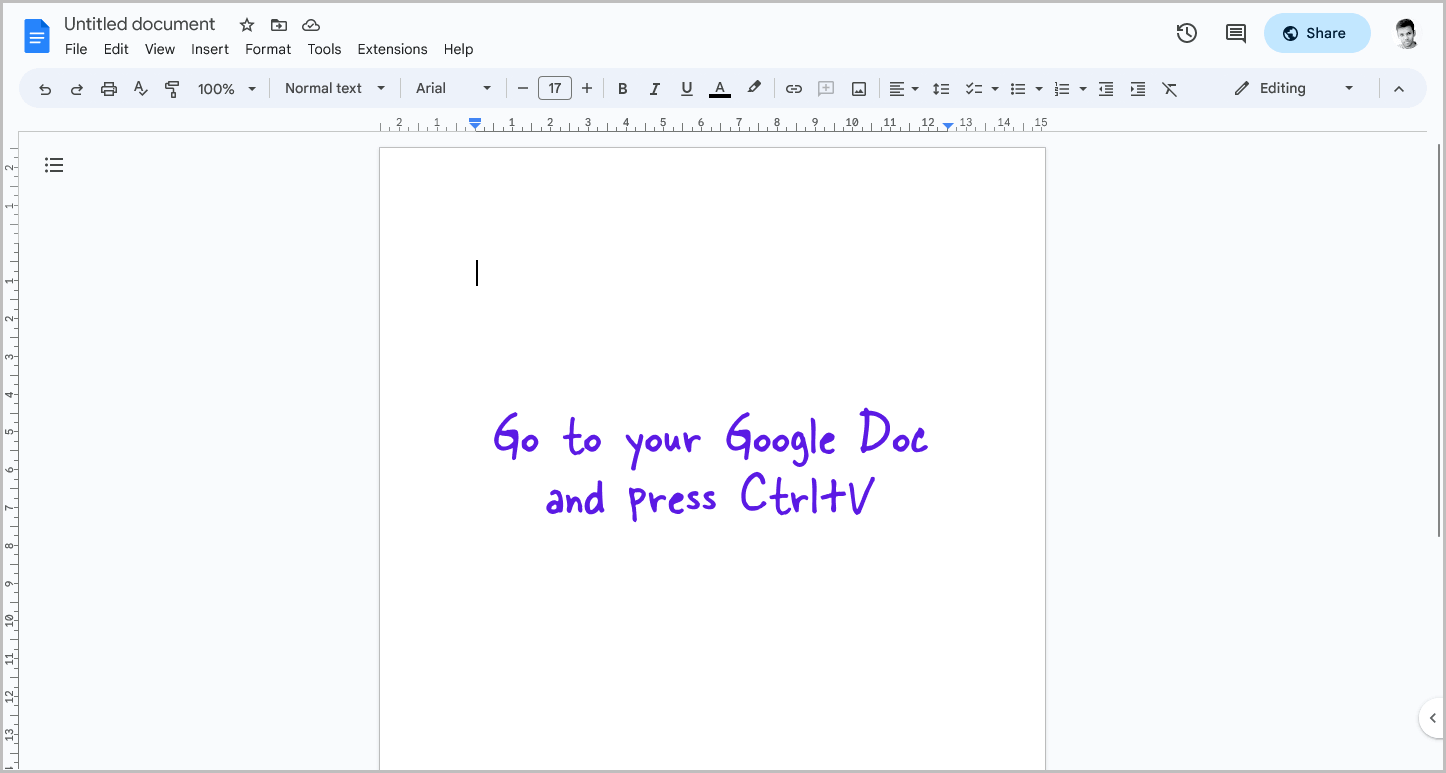Viewport: 1446px width, 773px height.
Task: Decrease the paragraph indent
Action: 1106,89
